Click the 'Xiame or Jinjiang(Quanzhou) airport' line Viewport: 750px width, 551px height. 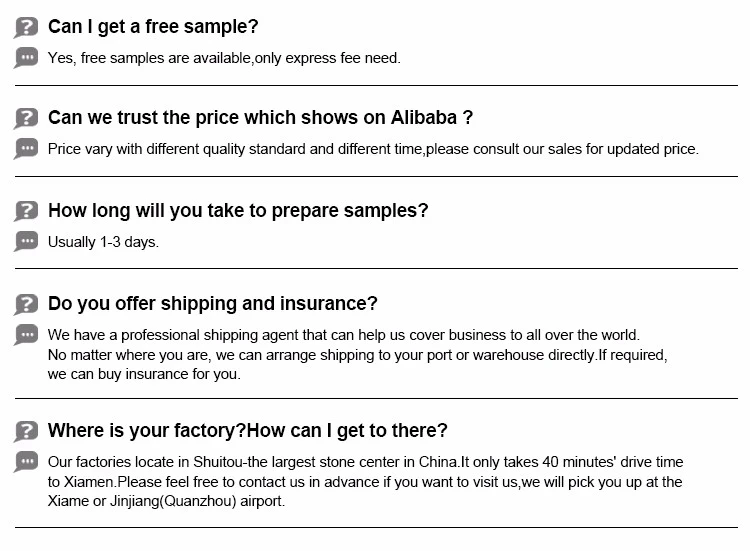pyautogui.click(x=166, y=501)
